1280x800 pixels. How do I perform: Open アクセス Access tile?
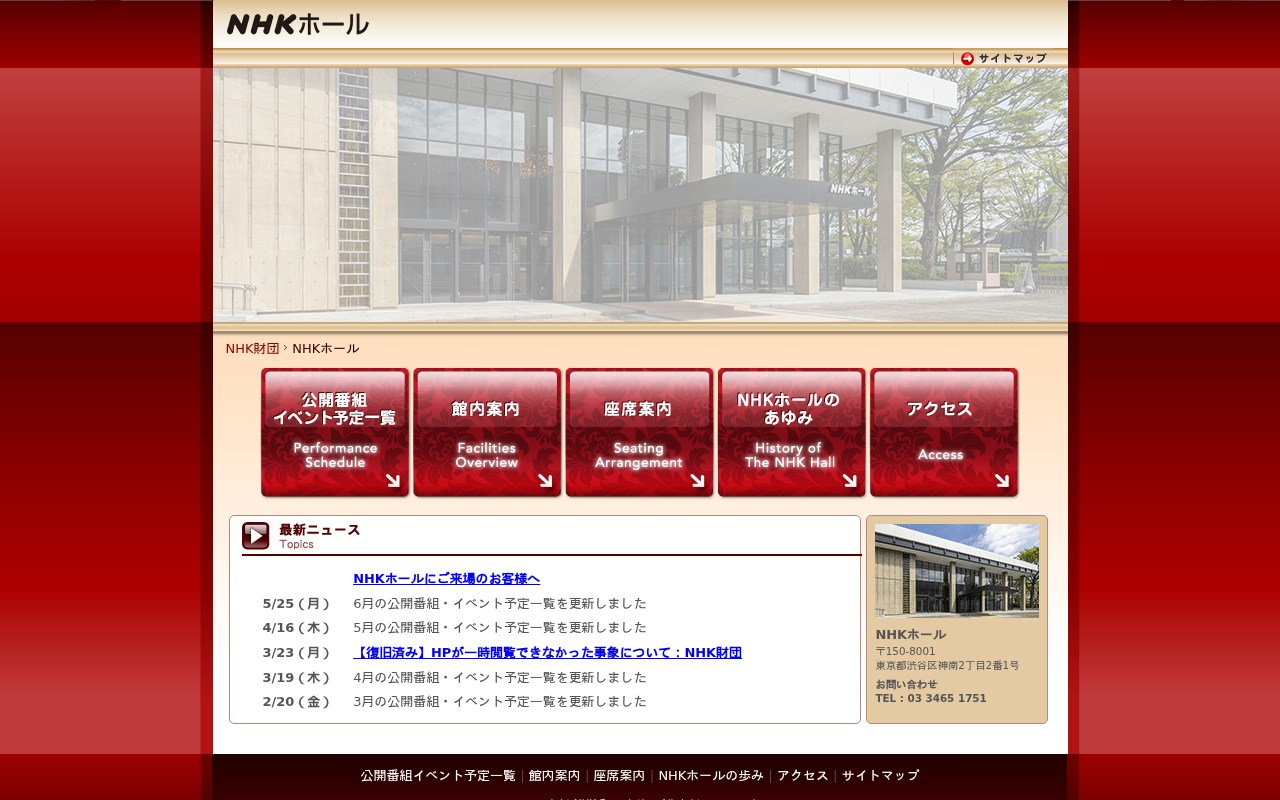(x=944, y=432)
